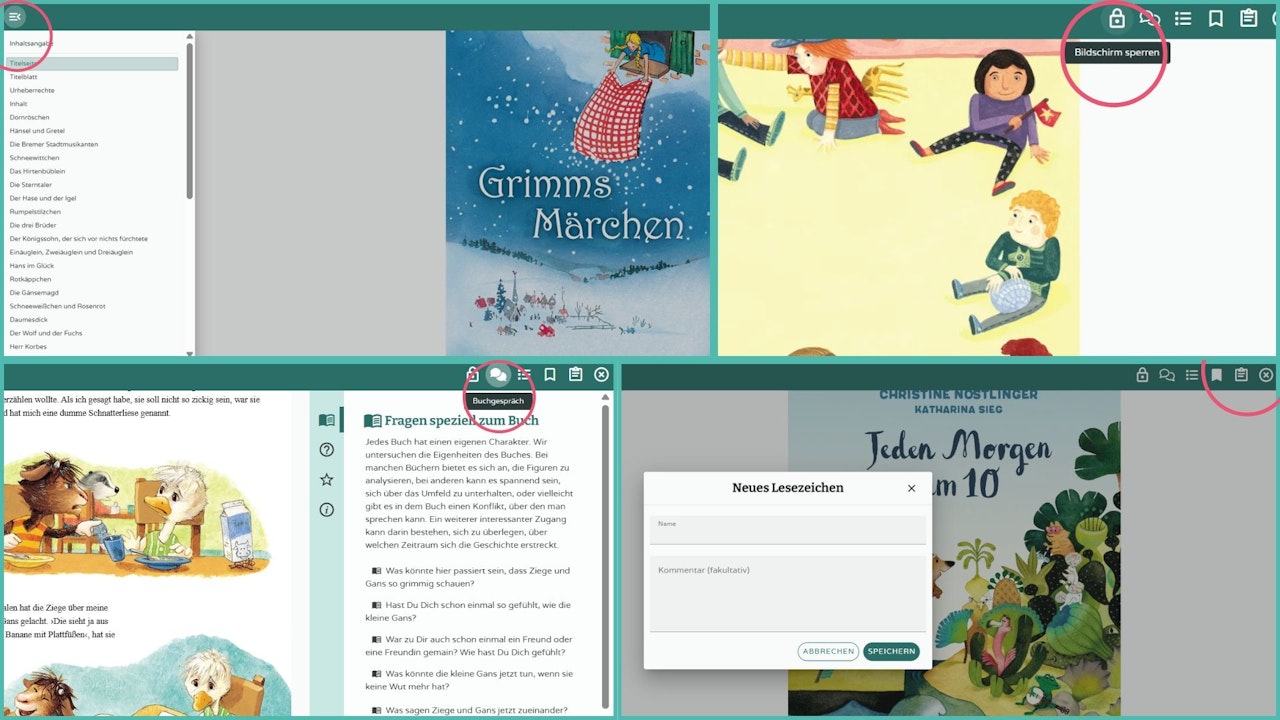Click the Name field in bookmark dialog
The image size is (1280, 720).
click(788, 530)
